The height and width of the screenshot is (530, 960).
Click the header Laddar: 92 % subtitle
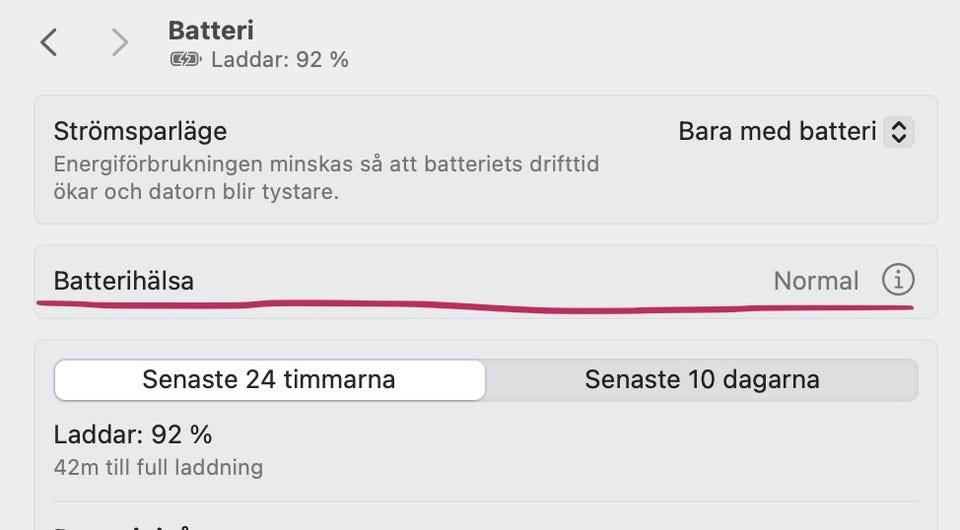point(280,60)
